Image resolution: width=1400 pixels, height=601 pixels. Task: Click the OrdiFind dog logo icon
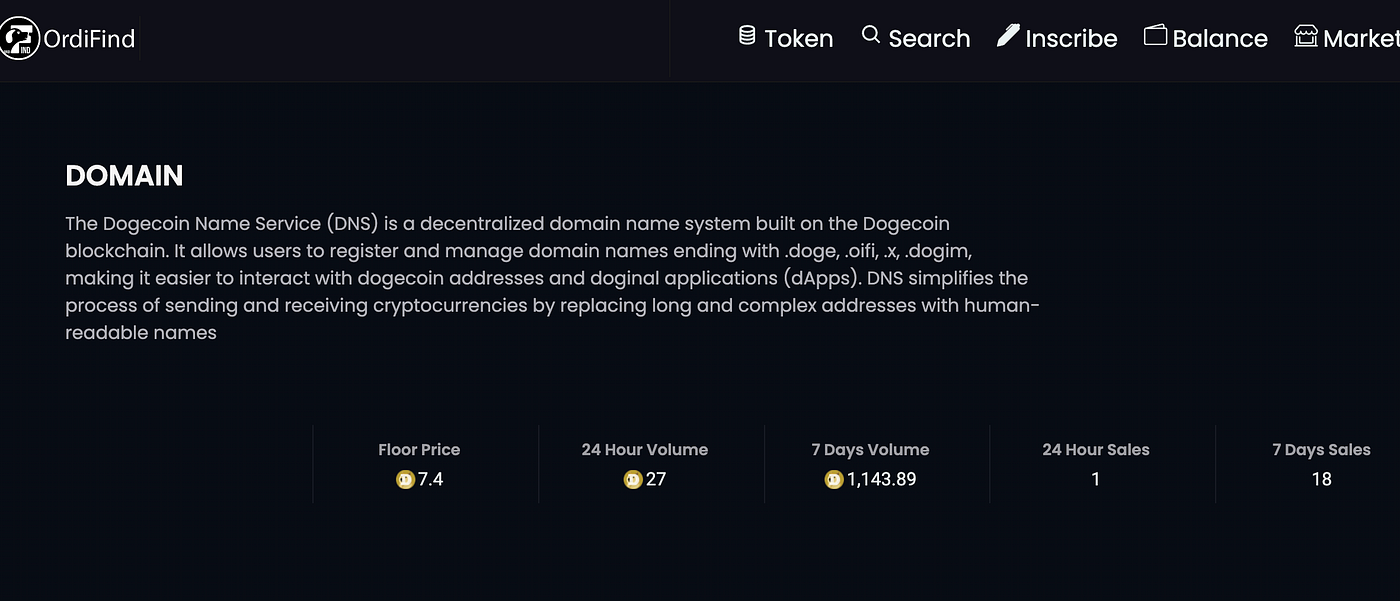click(18, 38)
